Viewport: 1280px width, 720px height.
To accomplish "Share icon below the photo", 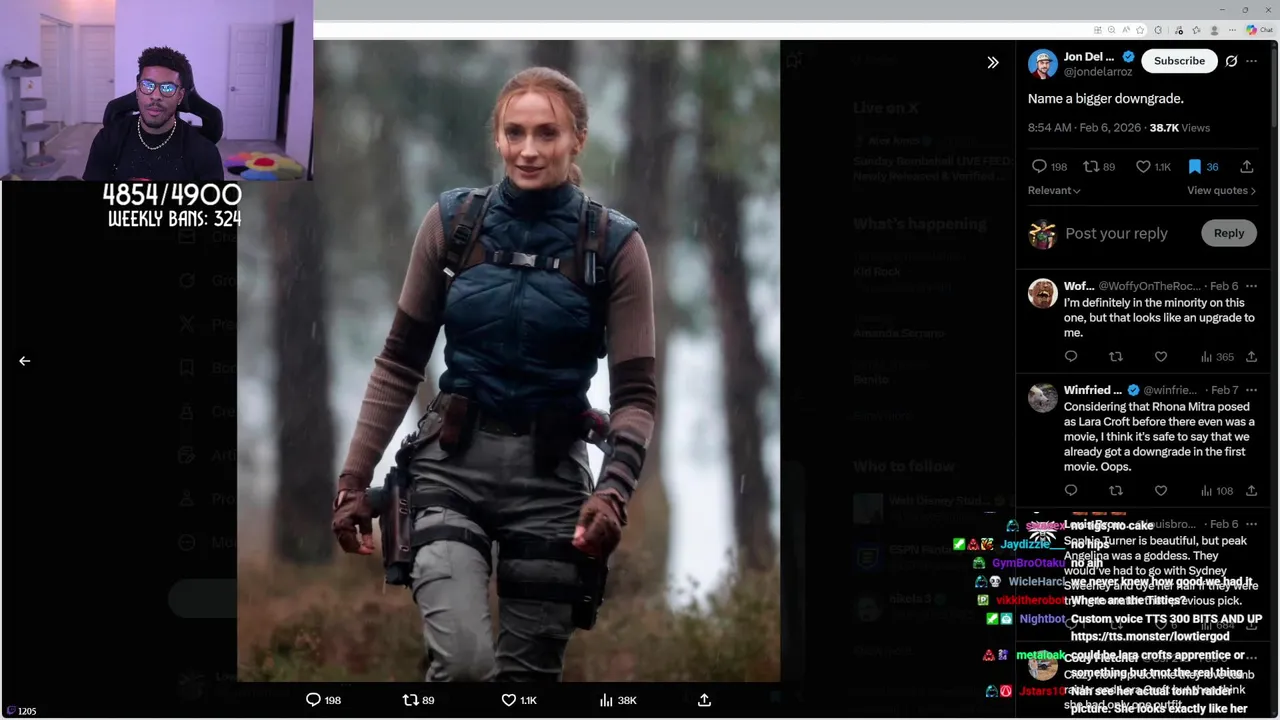I will [x=704, y=700].
